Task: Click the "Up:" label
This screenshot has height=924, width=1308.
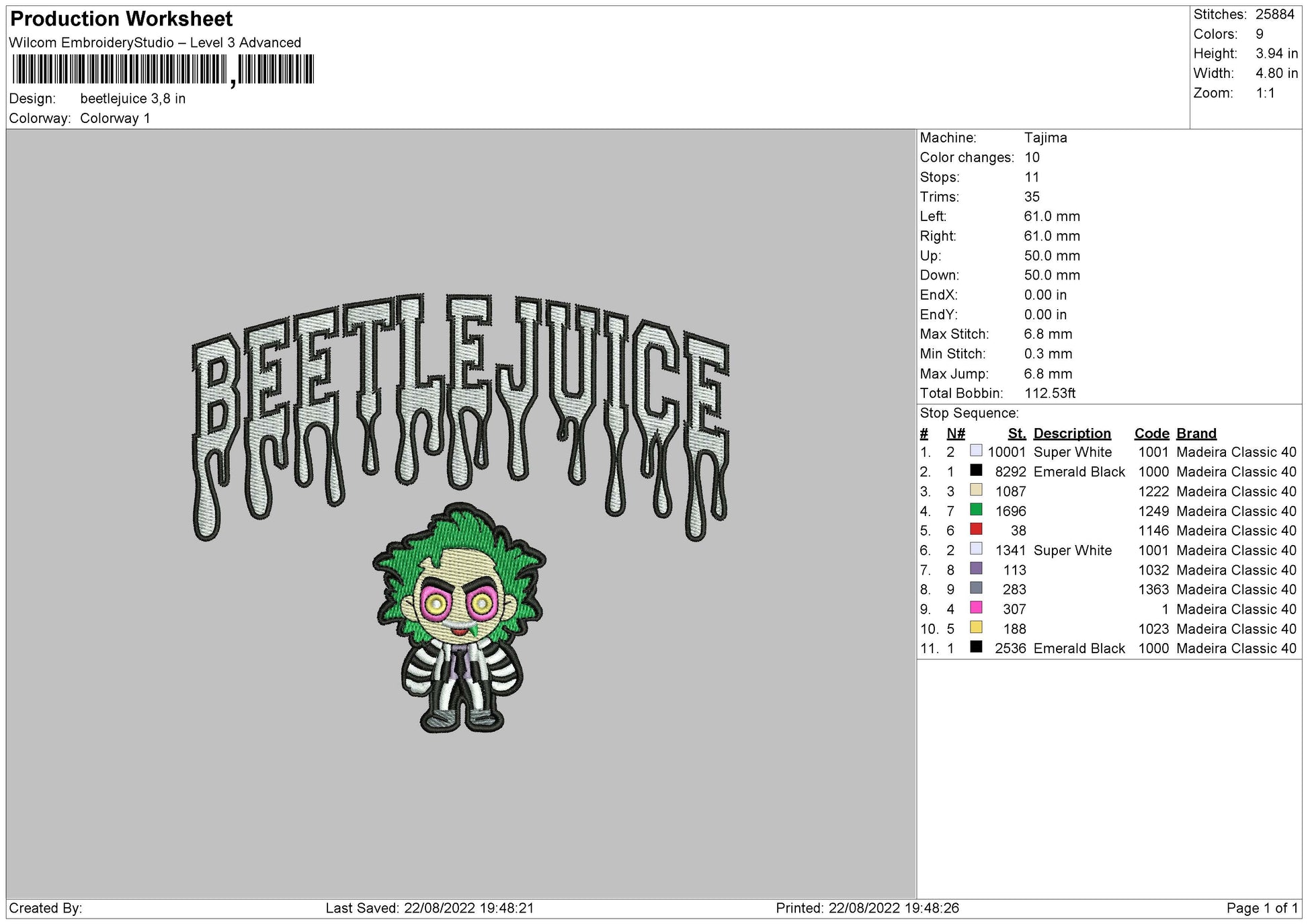Action: point(930,255)
